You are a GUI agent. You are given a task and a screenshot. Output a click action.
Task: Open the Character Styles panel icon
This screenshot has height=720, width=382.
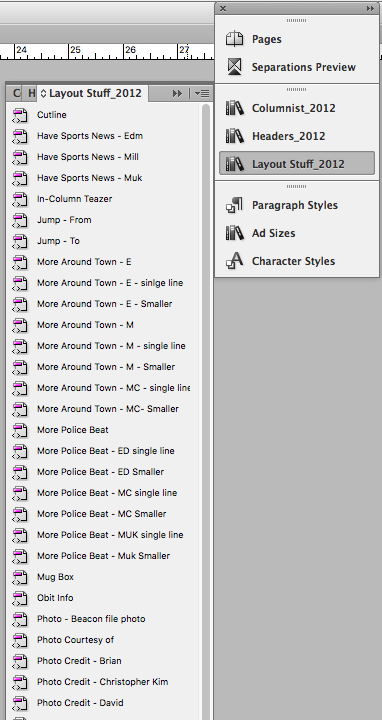[x=234, y=261]
